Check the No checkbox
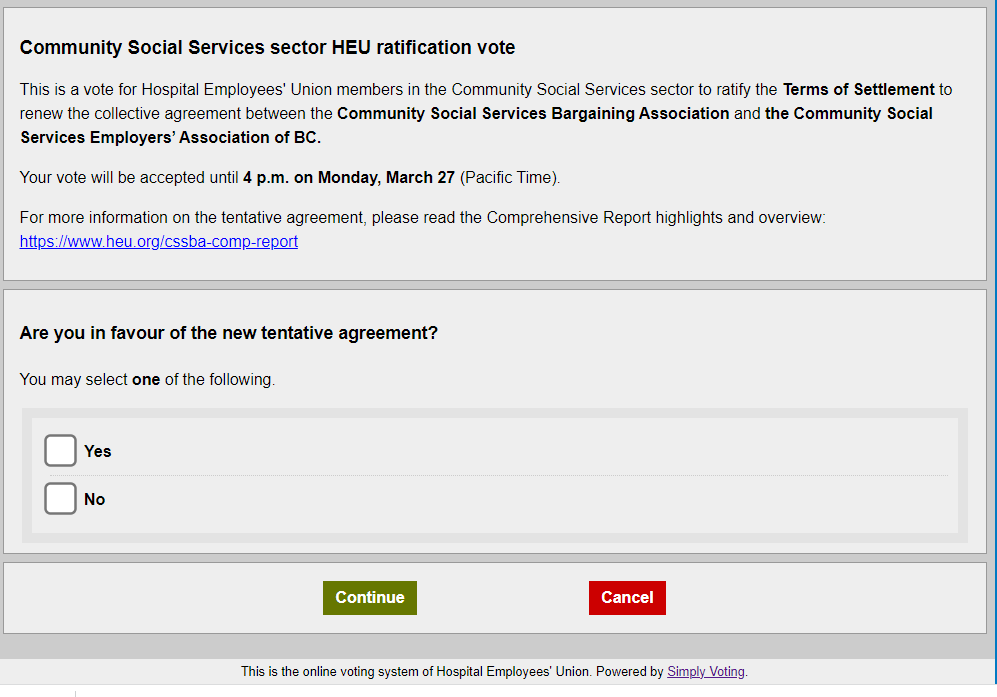 [x=60, y=499]
